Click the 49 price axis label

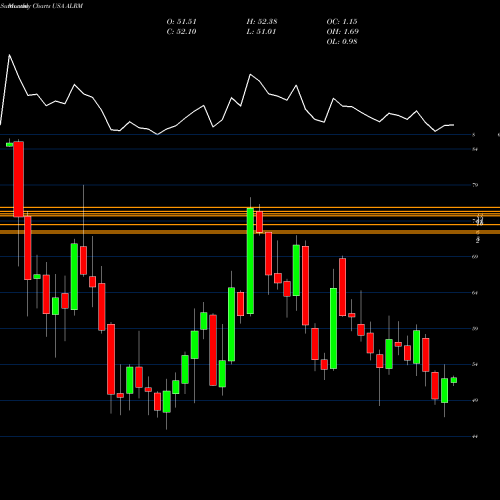click(475, 400)
